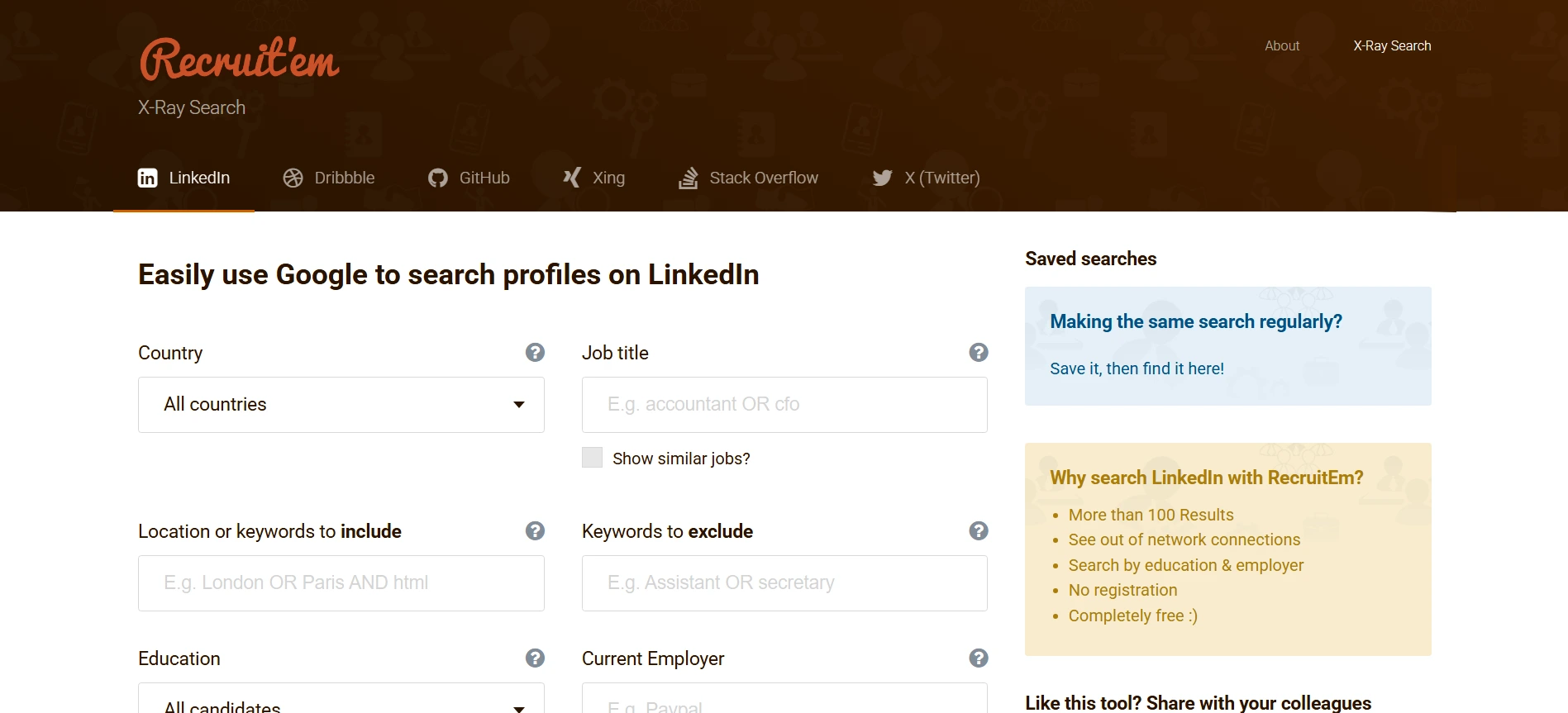Click 'Save it, then find it here!' text
Viewport: 1568px width, 713px height.
1137,368
